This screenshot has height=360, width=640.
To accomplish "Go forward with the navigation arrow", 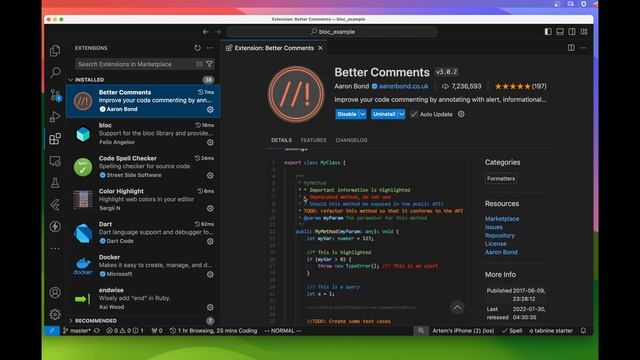I will (x=218, y=32).
